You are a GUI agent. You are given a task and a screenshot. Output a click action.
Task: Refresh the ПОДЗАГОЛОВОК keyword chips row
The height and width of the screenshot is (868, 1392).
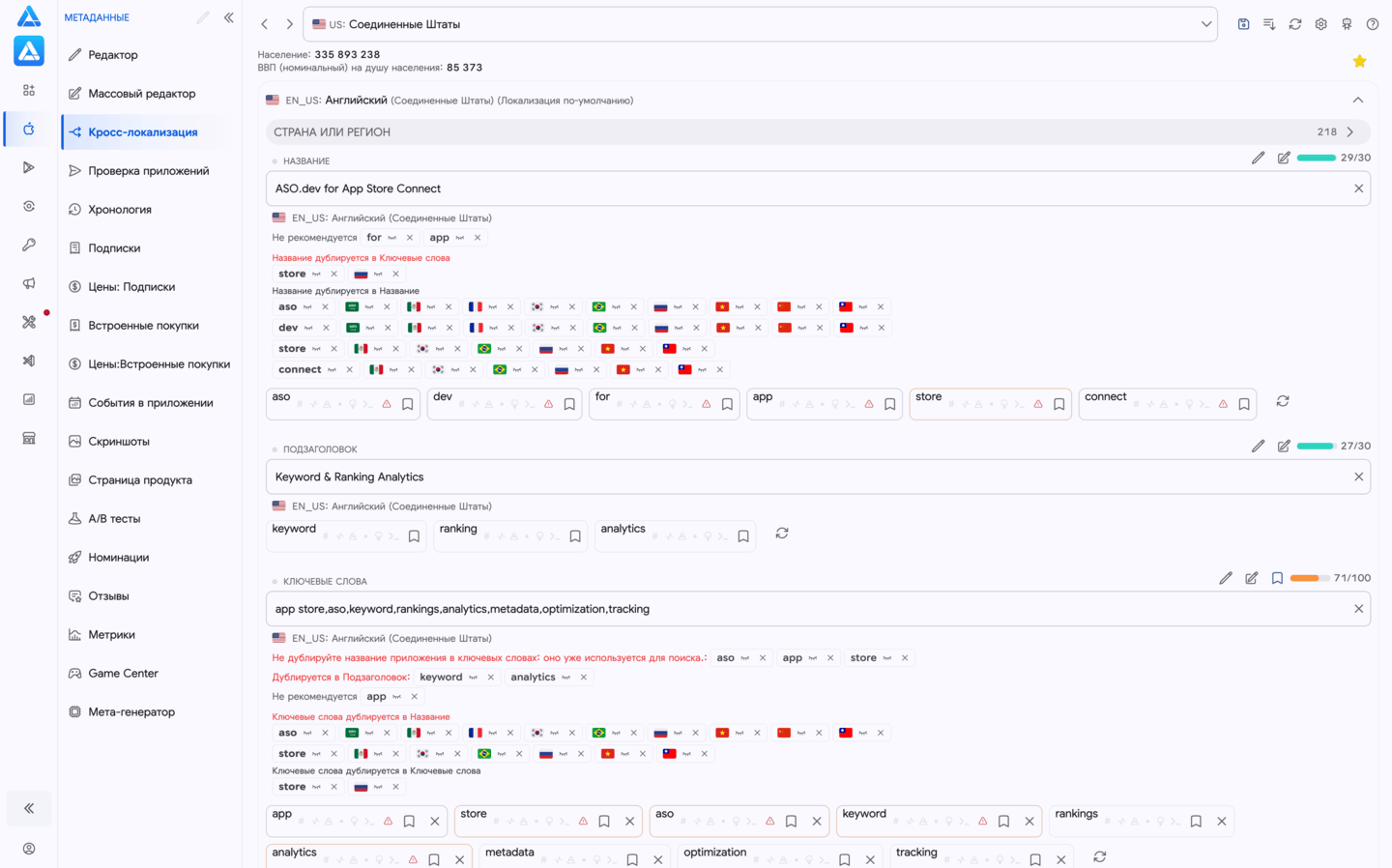782,534
